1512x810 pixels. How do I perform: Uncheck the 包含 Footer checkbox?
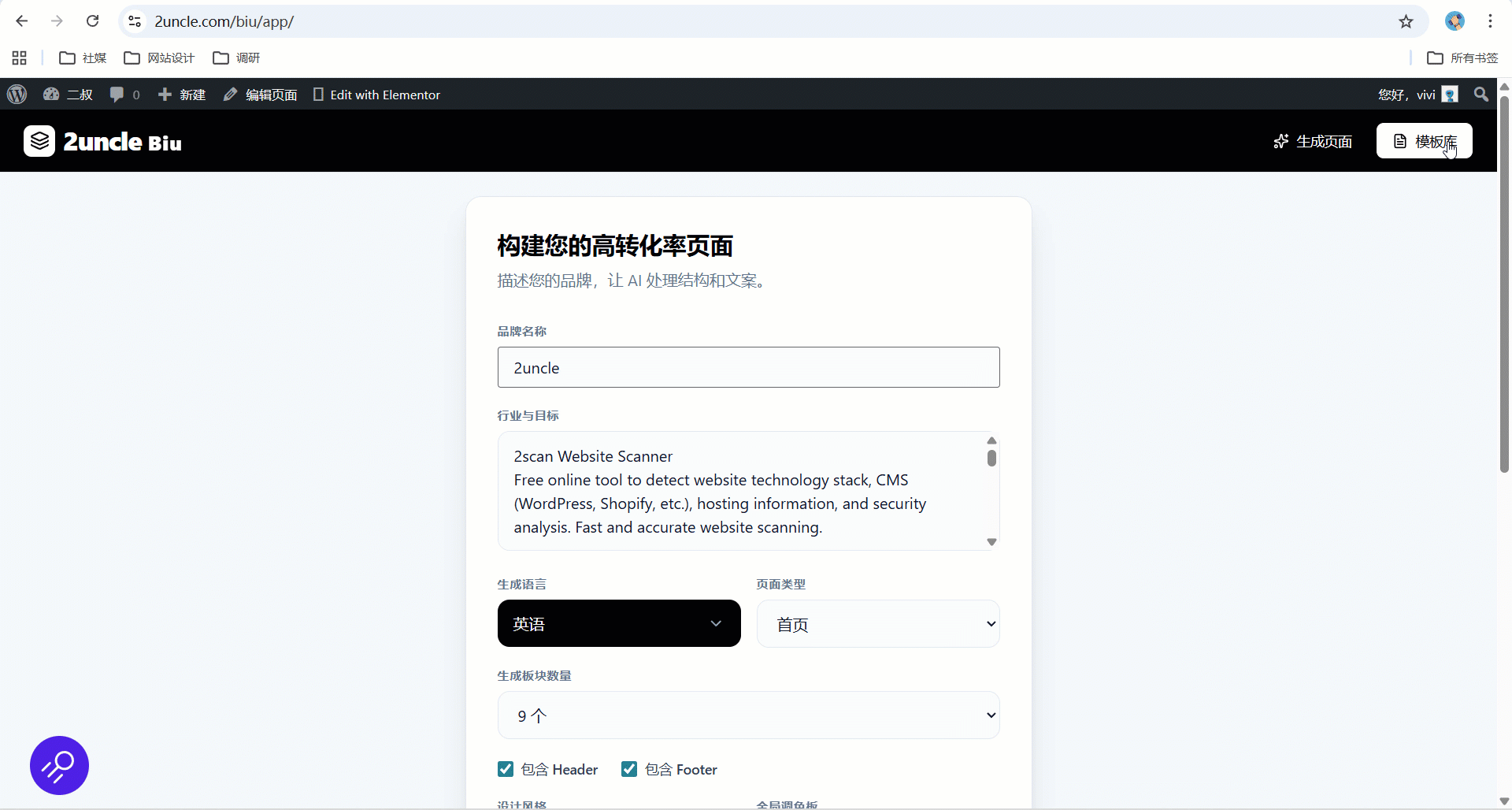629,769
